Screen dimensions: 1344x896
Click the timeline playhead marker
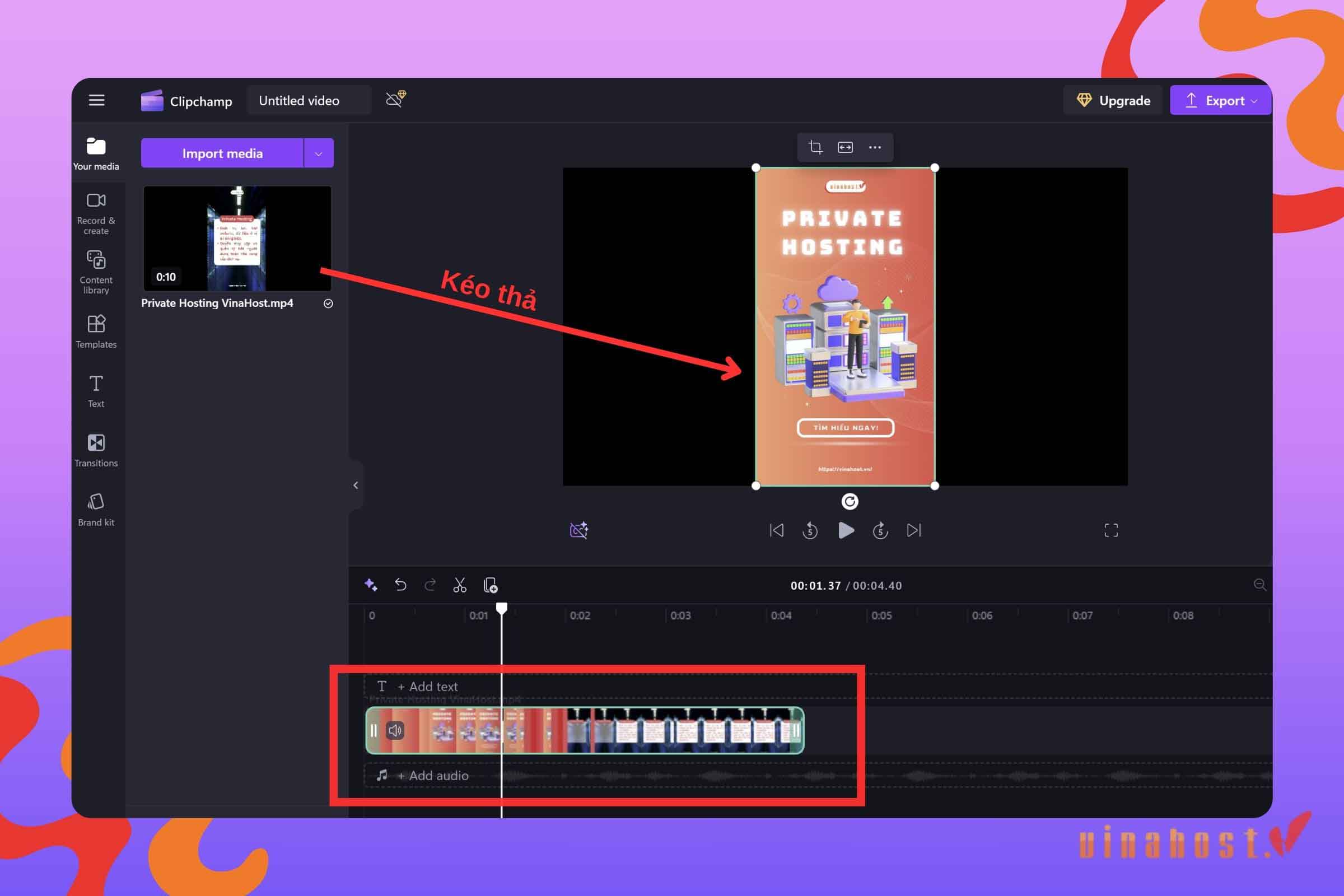(x=501, y=608)
